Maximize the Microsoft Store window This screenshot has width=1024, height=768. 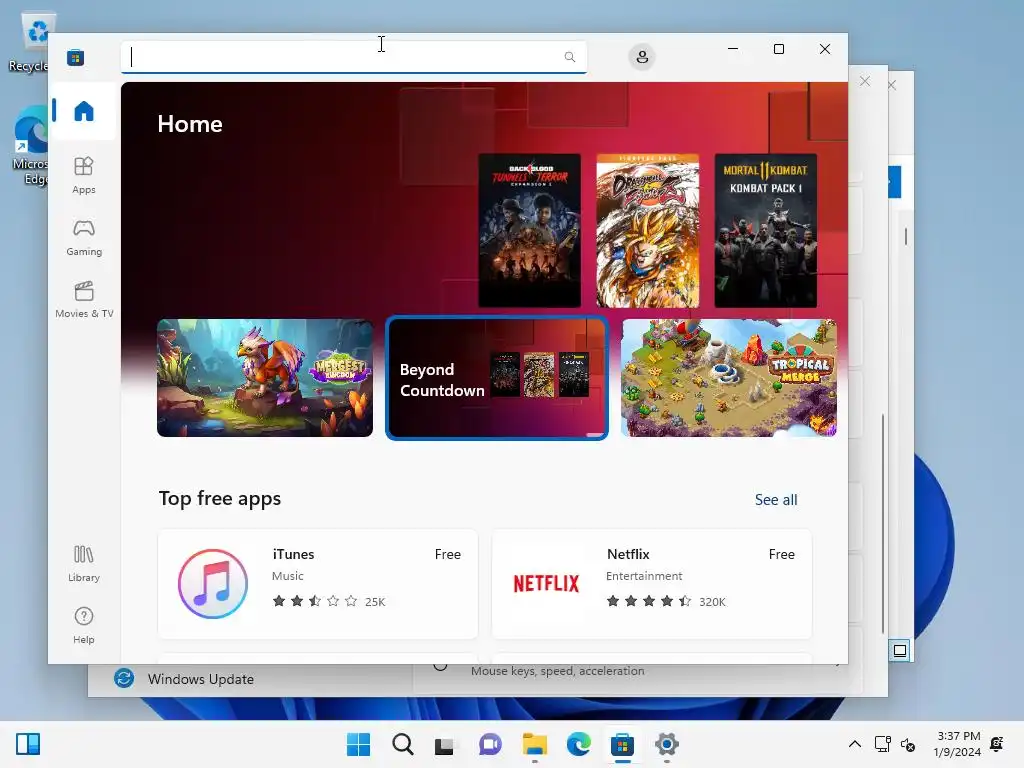778,49
